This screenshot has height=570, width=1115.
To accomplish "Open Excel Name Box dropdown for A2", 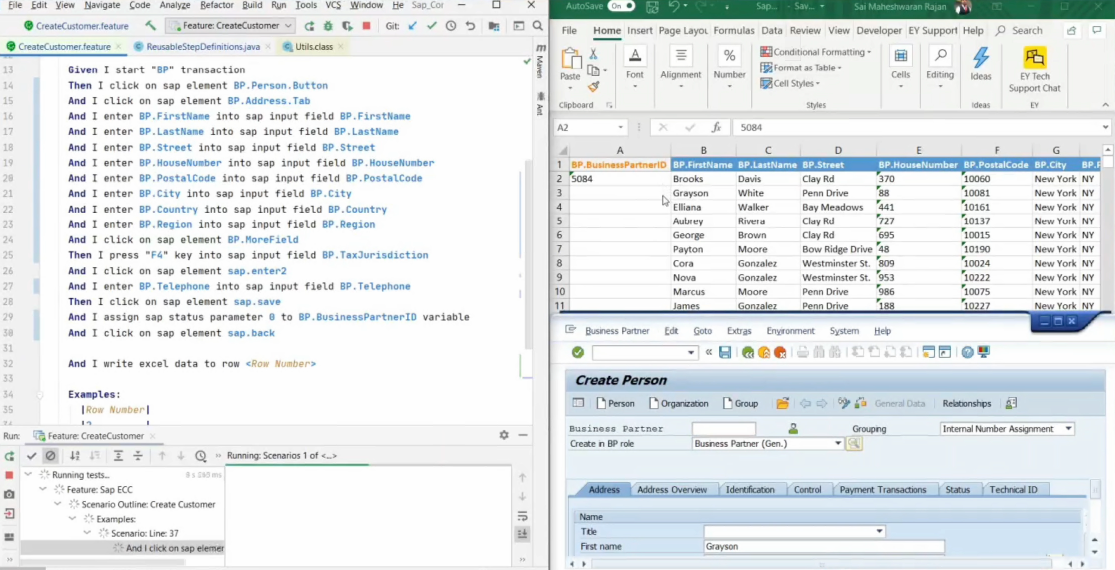I will [x=620, y=127].
